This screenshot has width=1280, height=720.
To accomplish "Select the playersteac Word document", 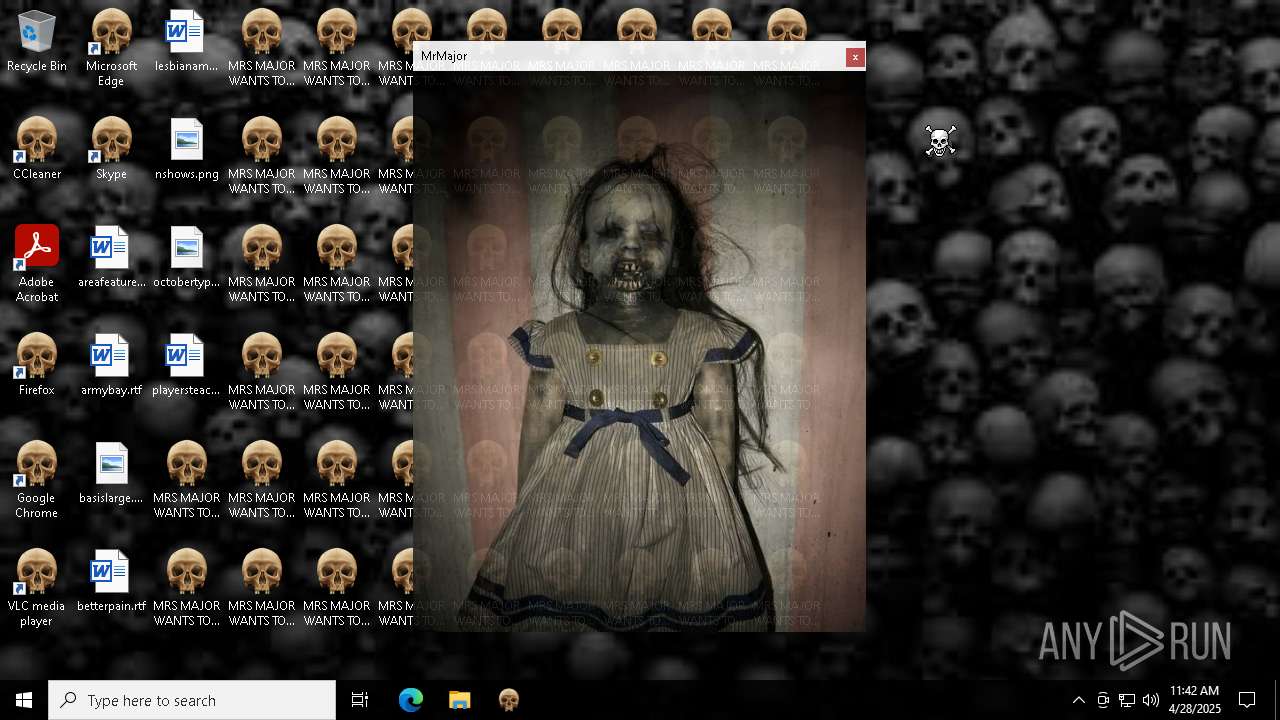I will (x=186, y=365).
